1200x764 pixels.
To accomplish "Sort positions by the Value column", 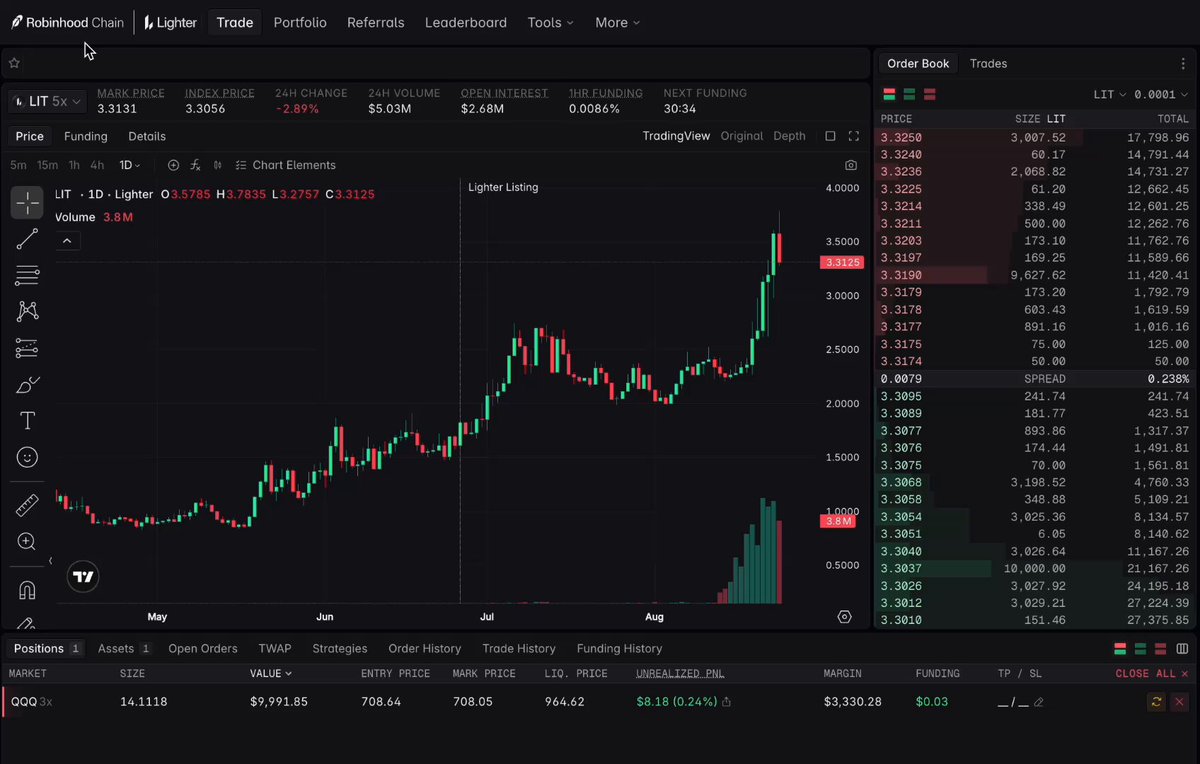I will coord(271,674).
